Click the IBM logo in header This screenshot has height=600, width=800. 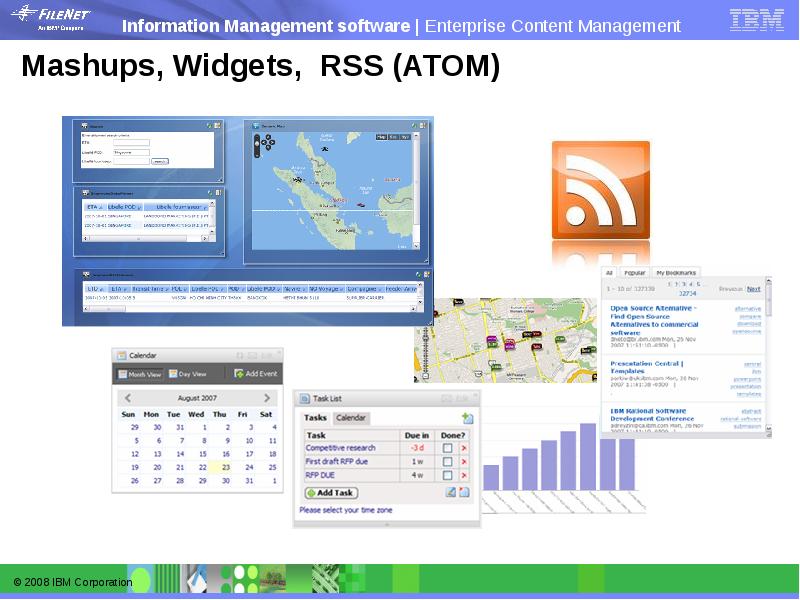point(756,19)
